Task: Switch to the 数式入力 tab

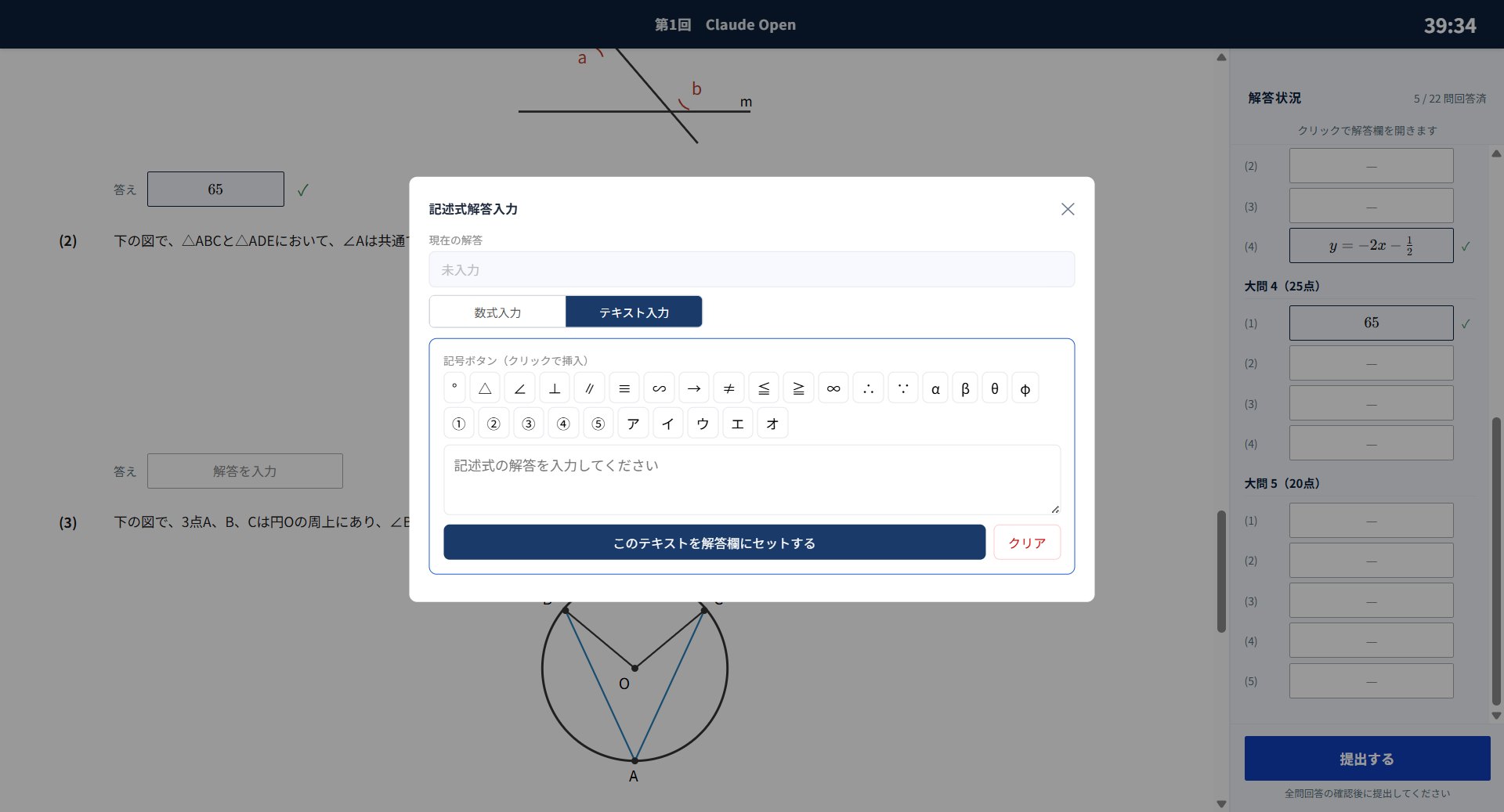Action: [x=497, y=312]
